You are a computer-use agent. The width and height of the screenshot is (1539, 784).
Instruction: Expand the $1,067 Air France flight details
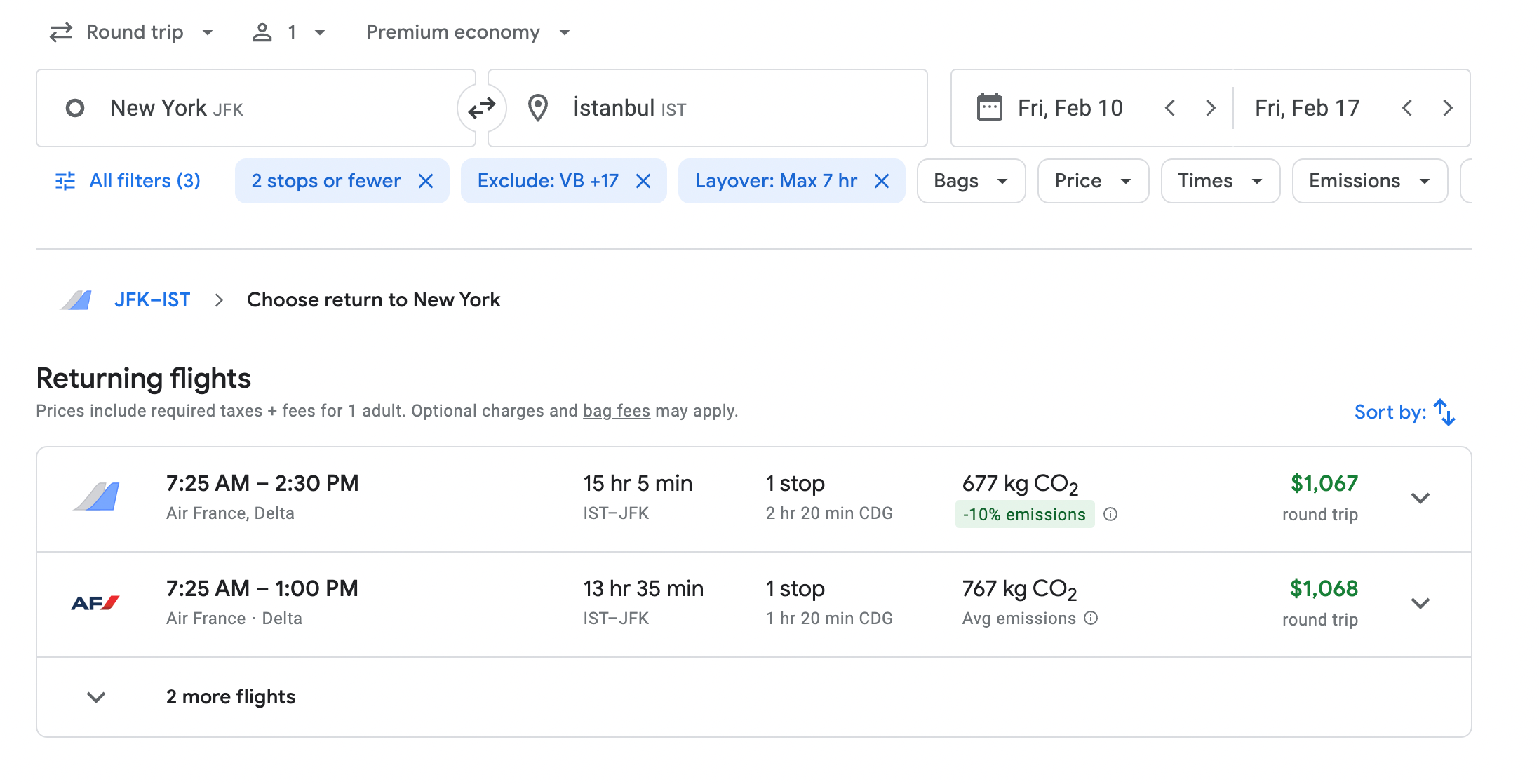pos(1420,499)
